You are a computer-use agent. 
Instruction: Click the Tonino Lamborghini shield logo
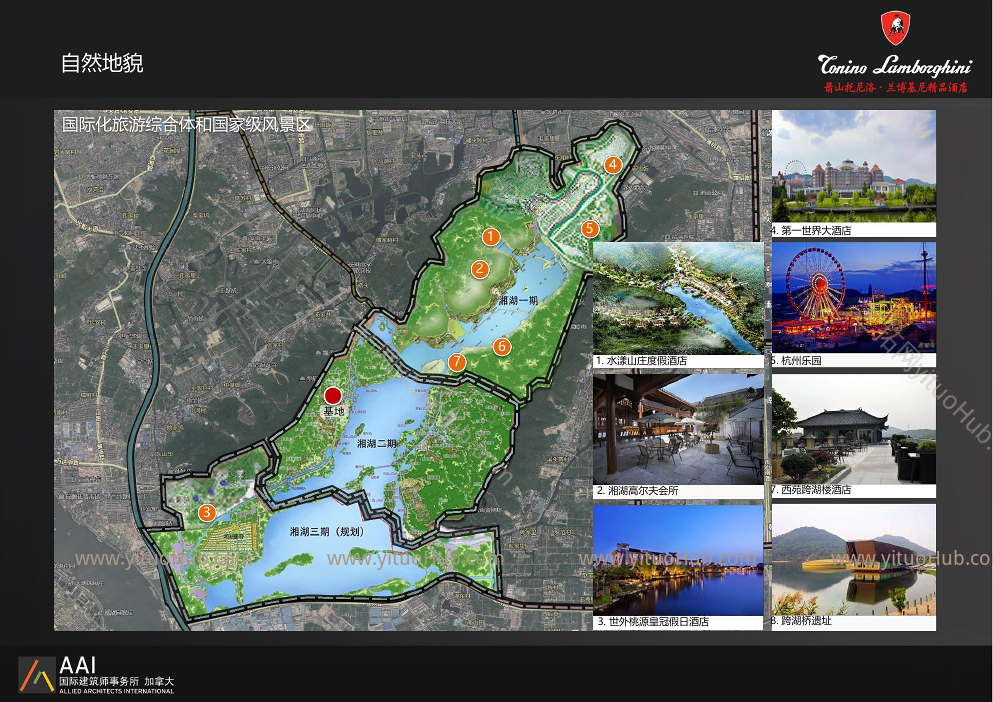895,29
